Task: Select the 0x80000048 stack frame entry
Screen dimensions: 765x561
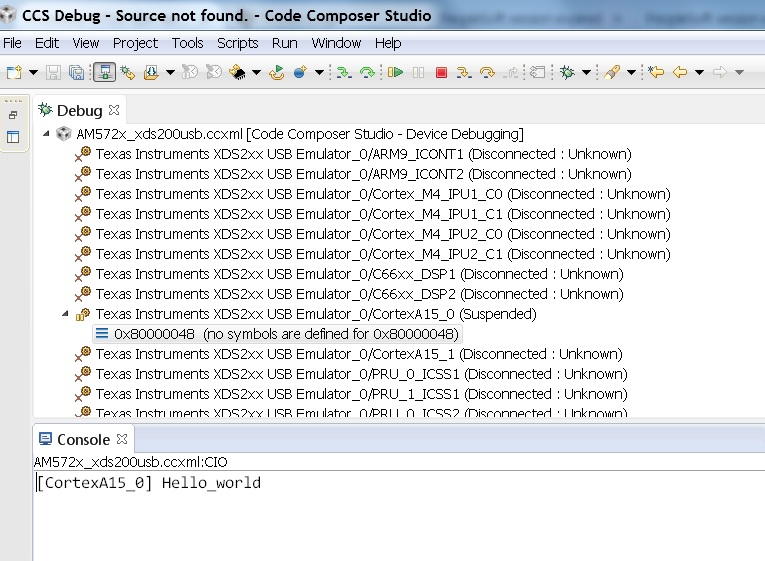Action: click(x=285, y=334)
